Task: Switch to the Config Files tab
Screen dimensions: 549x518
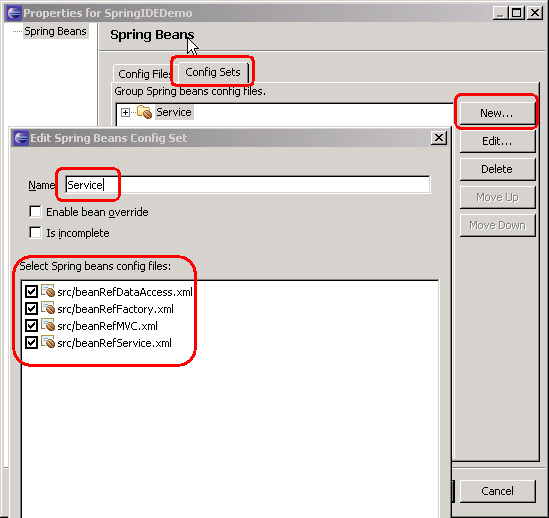Action: [144, 74]
